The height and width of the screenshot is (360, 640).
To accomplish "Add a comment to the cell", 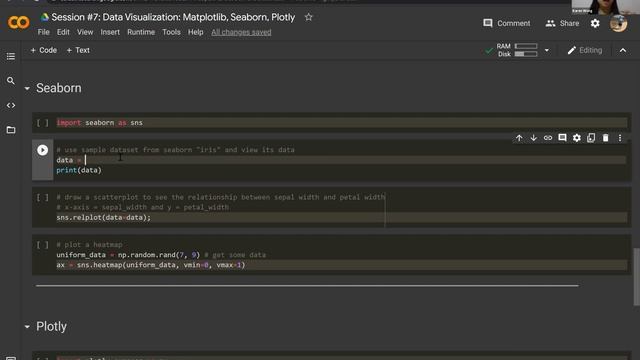I will click(x=562, y=138).
